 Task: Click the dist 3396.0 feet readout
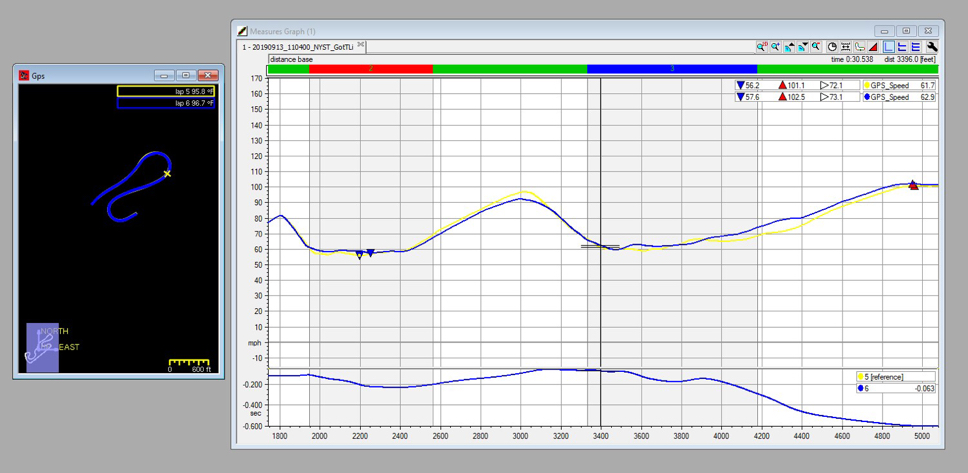pos(909,59)
